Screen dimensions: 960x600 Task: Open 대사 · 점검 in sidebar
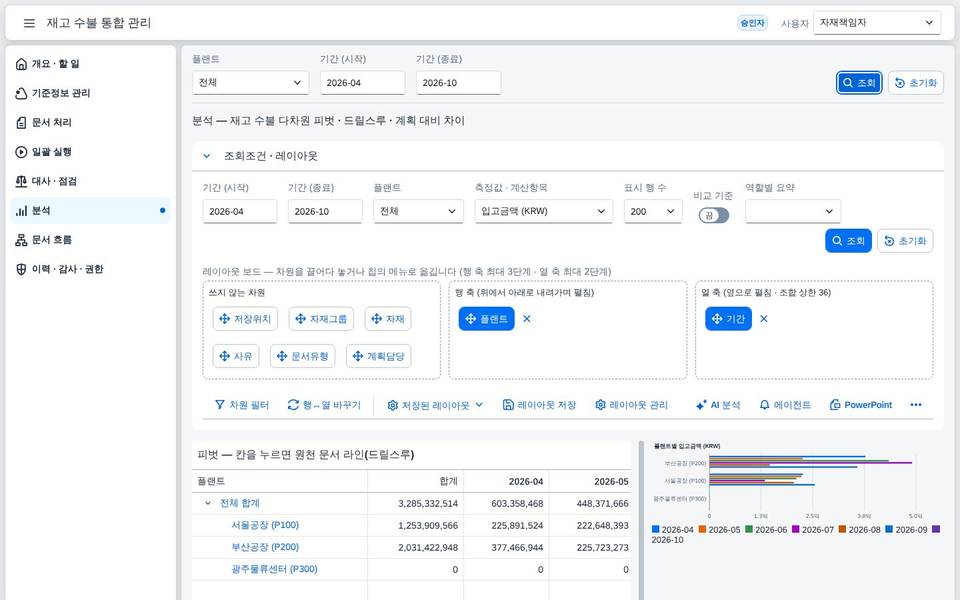tap(91, 181)
